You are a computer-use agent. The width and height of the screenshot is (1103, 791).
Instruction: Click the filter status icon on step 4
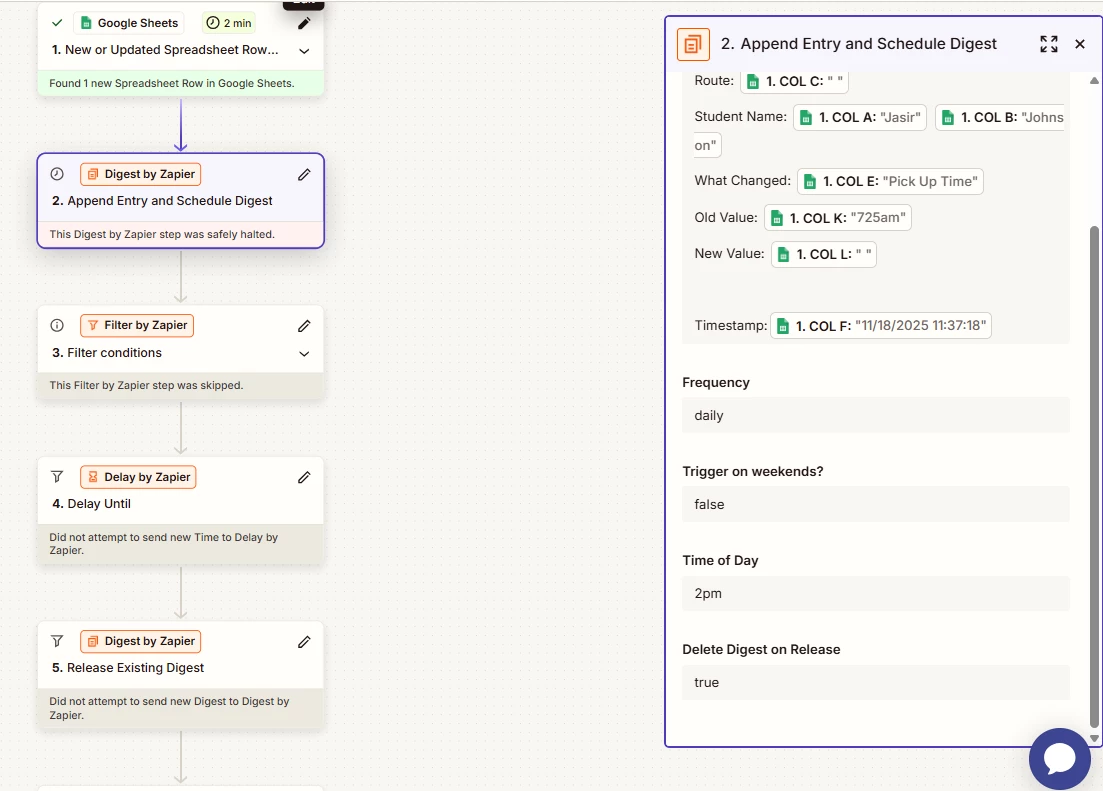tap(57, 477)
